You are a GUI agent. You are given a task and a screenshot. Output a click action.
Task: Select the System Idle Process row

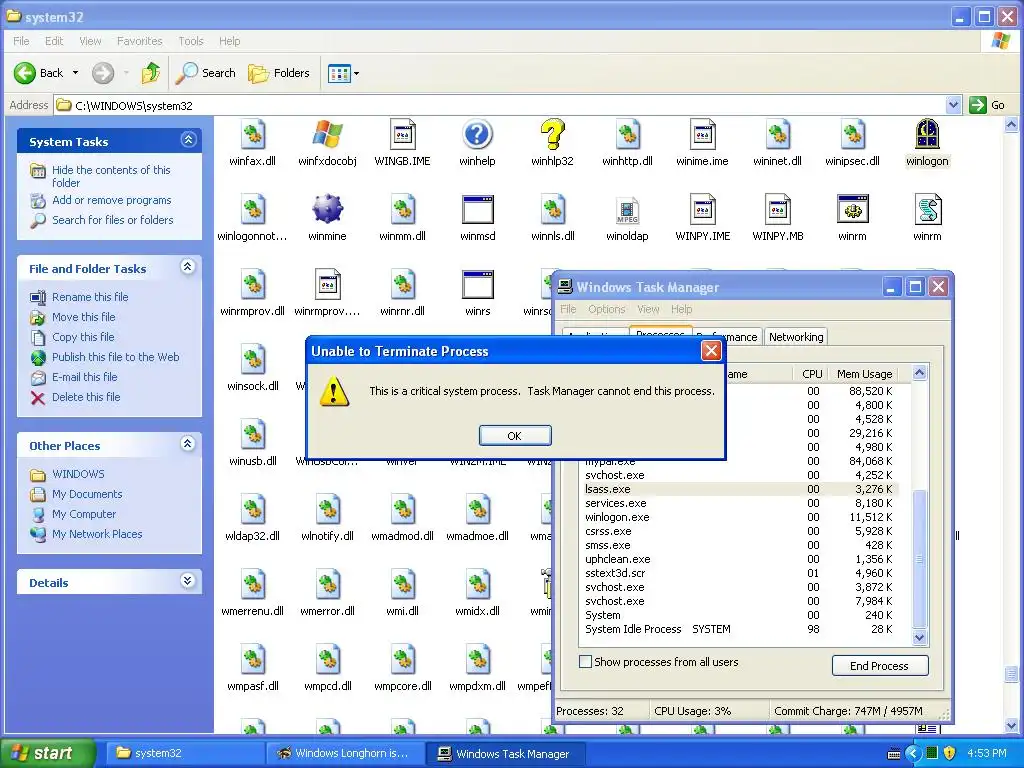click(741, 629)
